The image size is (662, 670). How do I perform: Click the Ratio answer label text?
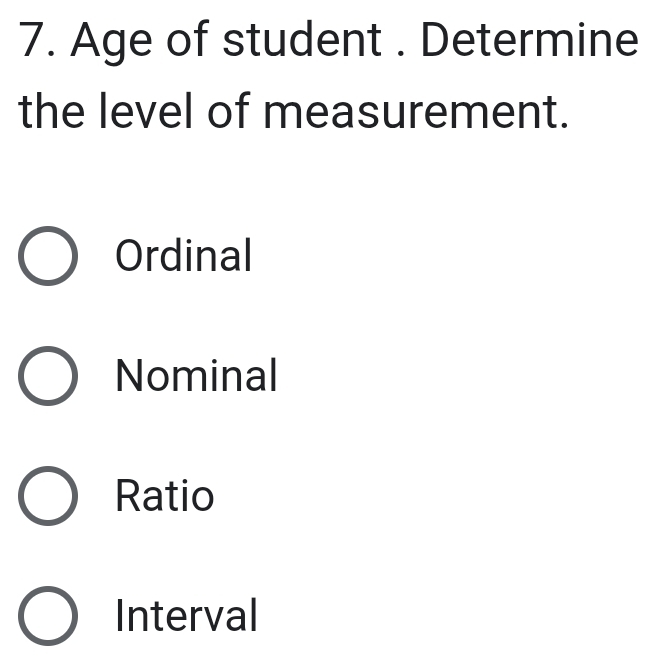(x=165, y=496)
